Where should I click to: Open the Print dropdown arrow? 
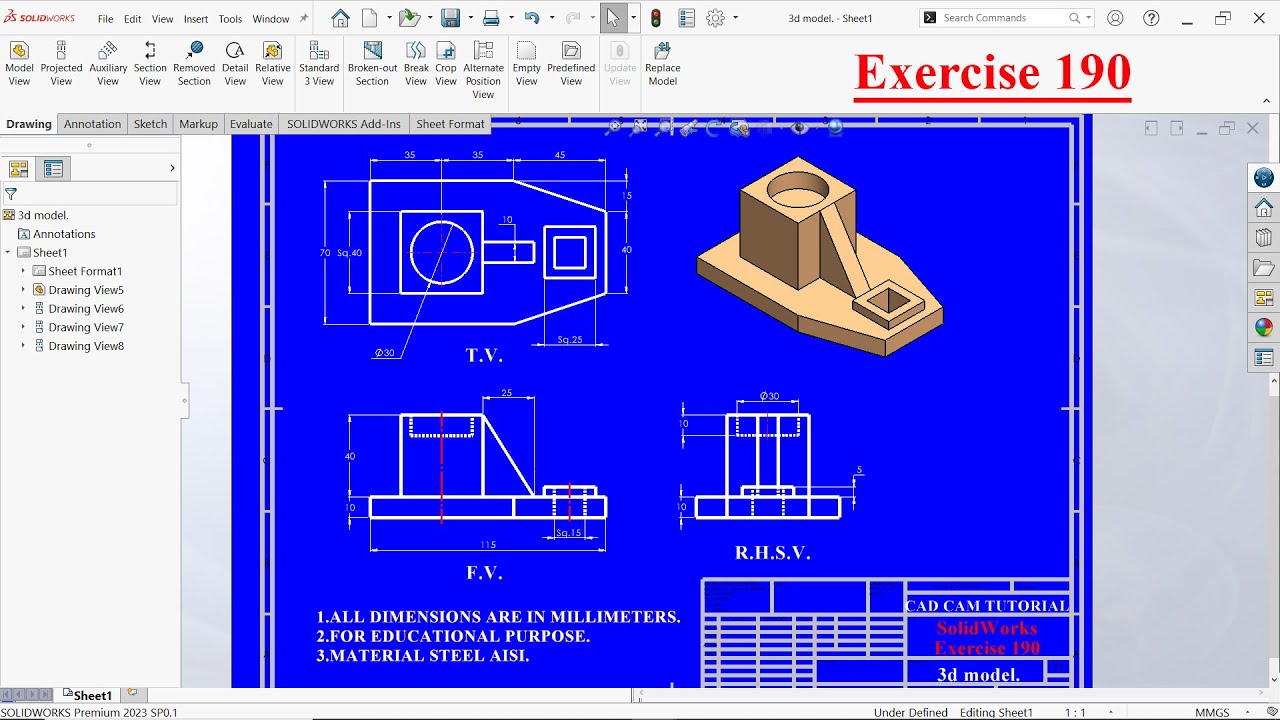tap(511, 18)
